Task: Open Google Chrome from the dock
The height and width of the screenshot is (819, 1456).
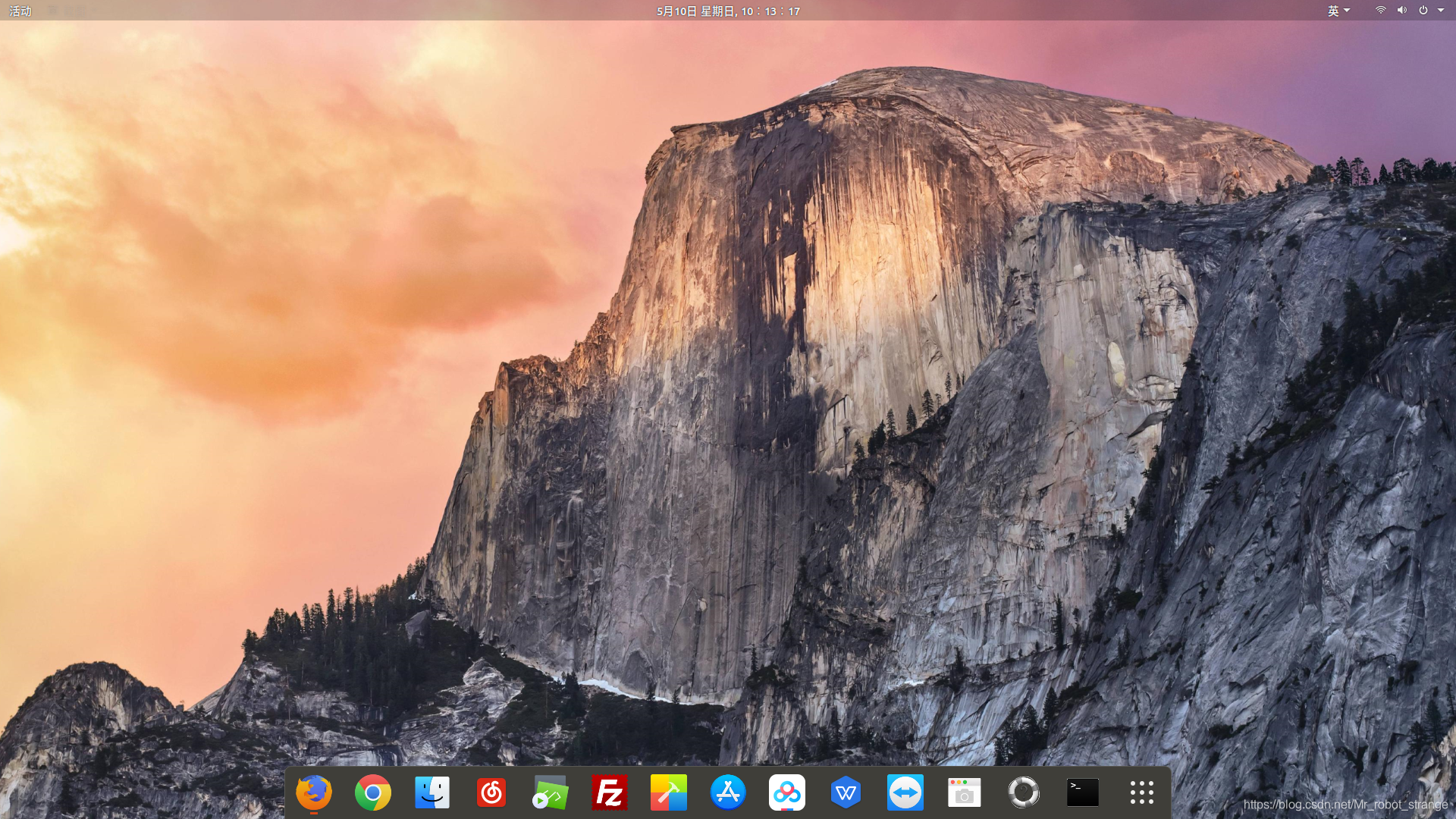Action: tap(373, 792)
